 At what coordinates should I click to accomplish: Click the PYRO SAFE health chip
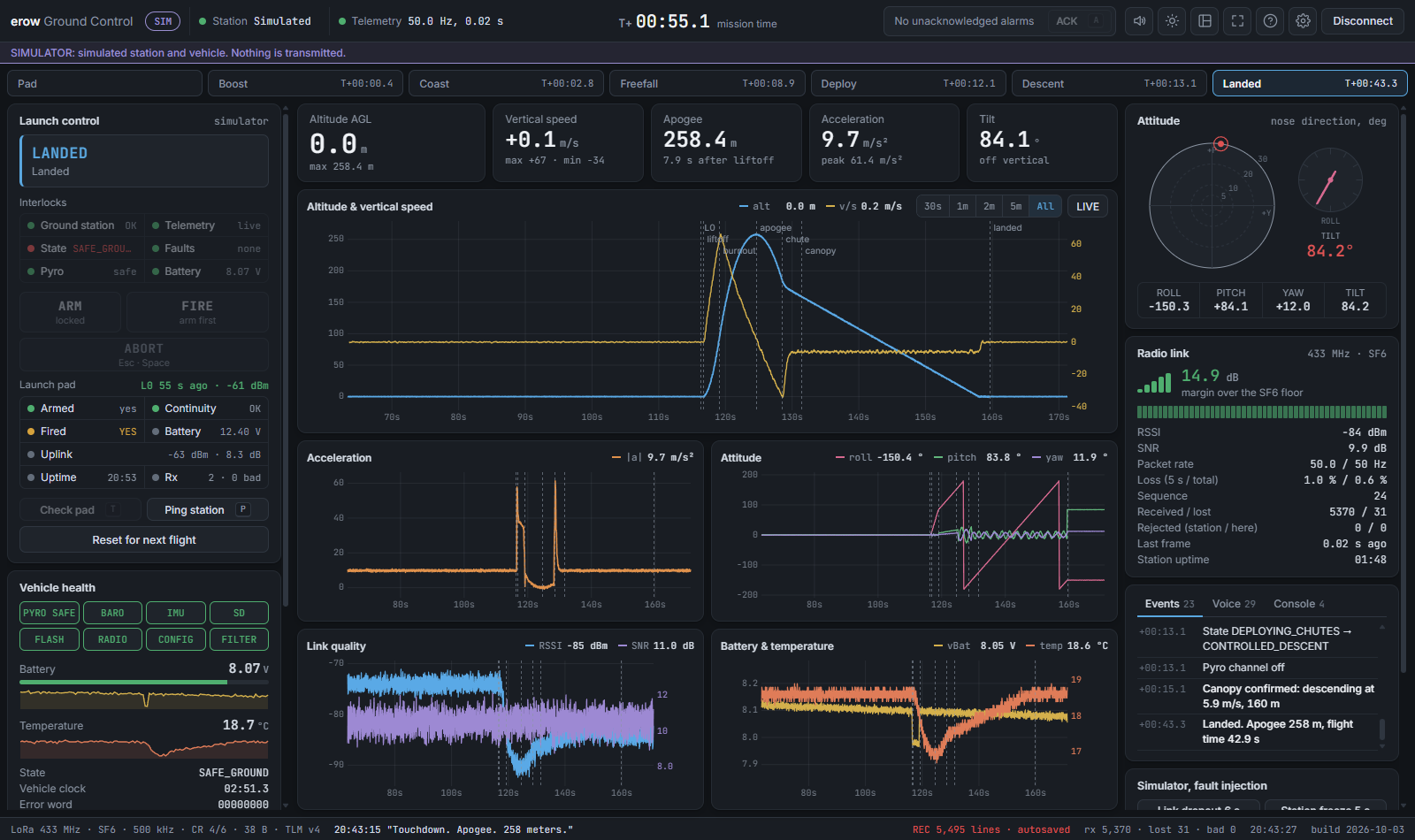click(x=50, y=613)
